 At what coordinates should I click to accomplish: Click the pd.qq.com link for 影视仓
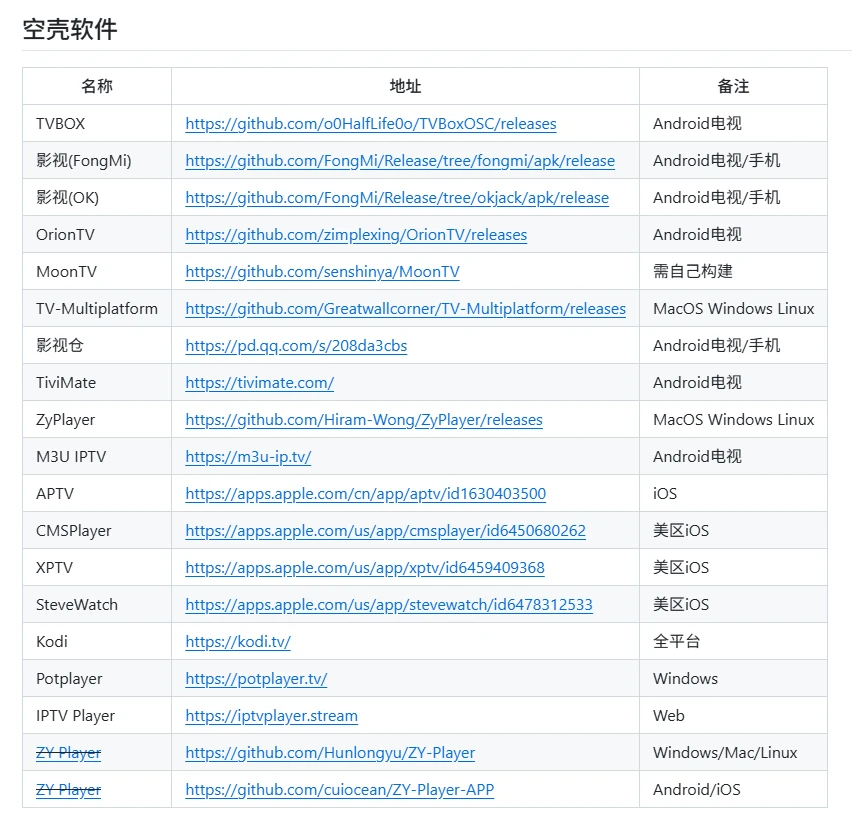tap(296, 346)
